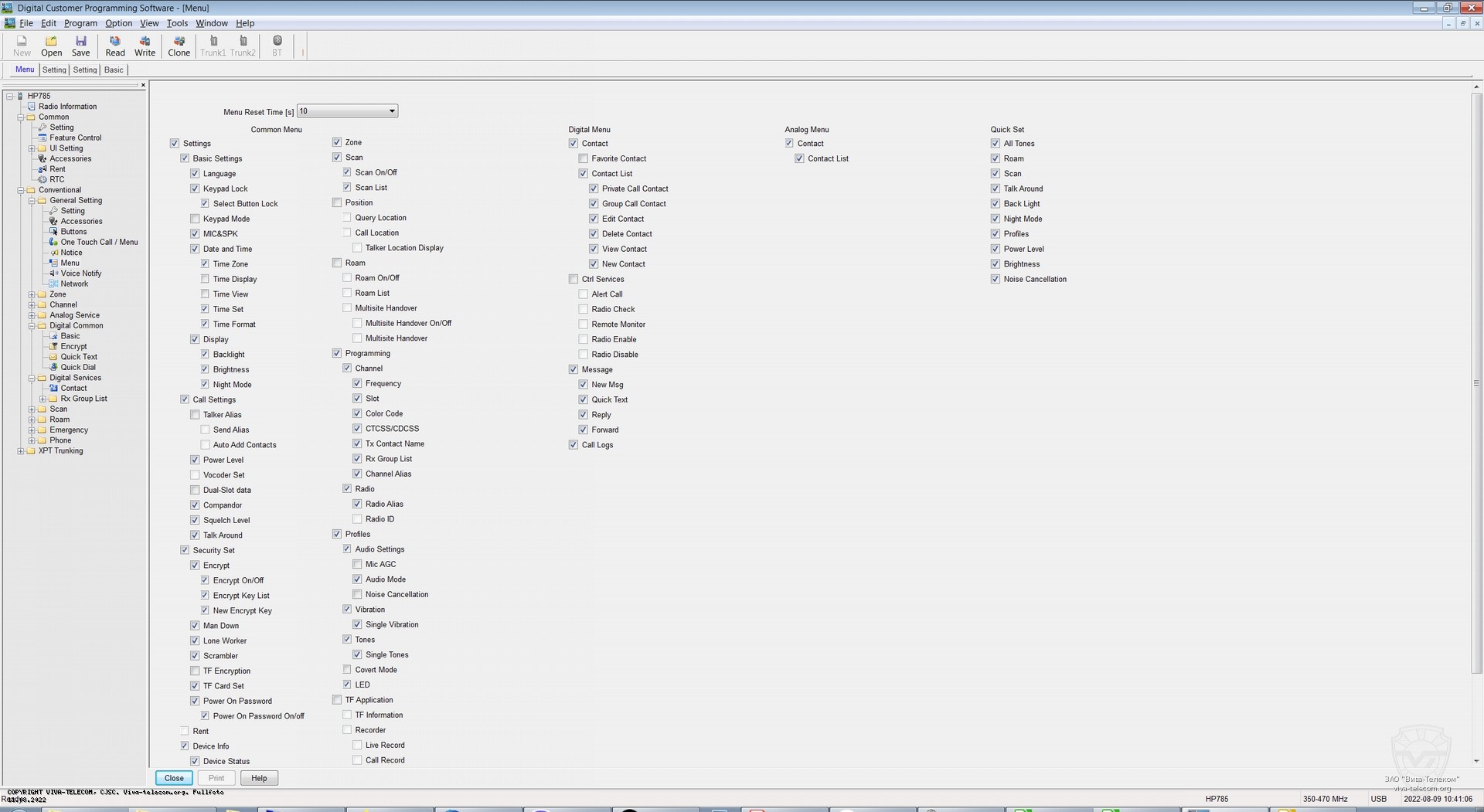The image size is (1484, 812).
Task: Uncheck the Night Mode Quick Set checkbox
Action: click(996, 219)
